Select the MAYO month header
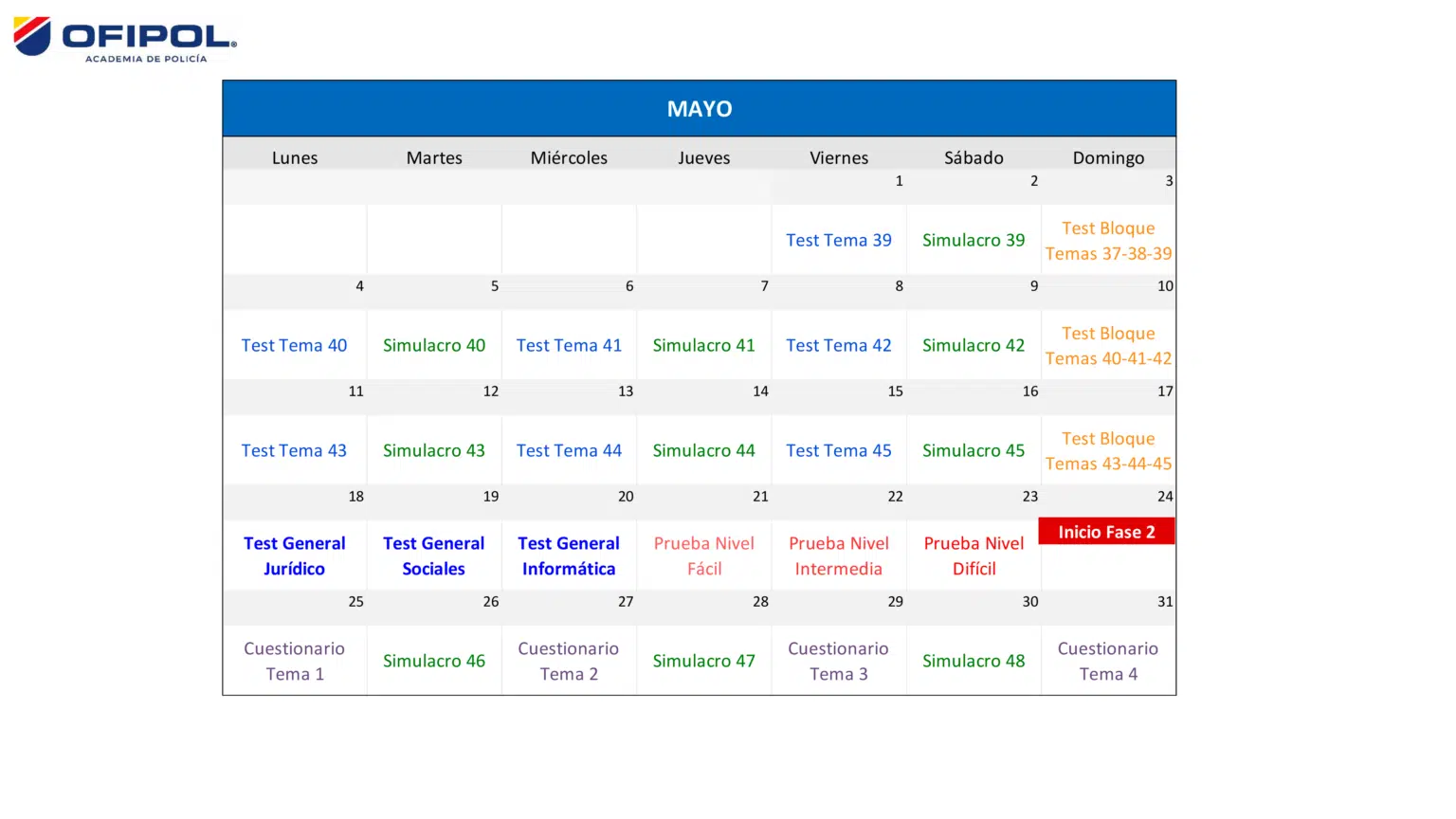This screenshot has width=1456, height=819. pyautogui.click(x=699, y=108)
